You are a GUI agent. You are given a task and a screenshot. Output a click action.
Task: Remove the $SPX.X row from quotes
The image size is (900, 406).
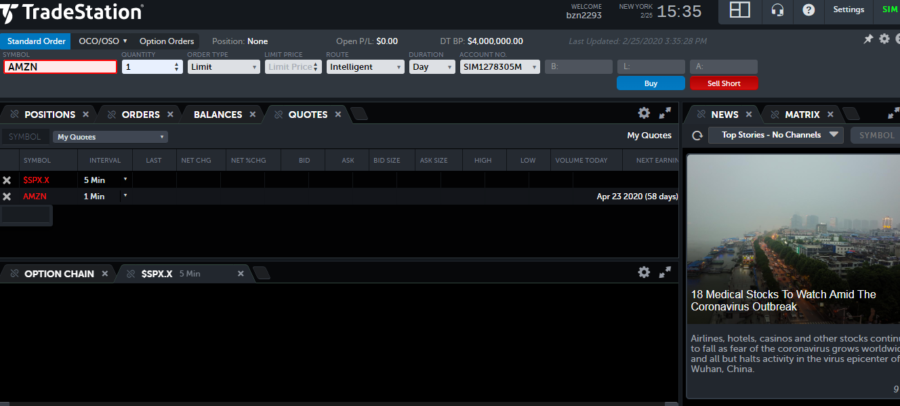(7, 180)
